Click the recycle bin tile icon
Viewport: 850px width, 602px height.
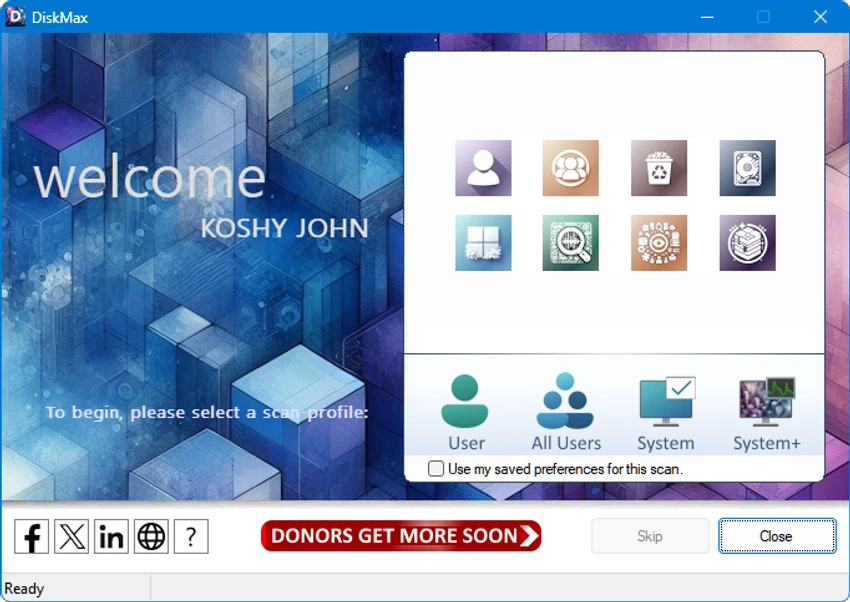click(x=659, y=168)
